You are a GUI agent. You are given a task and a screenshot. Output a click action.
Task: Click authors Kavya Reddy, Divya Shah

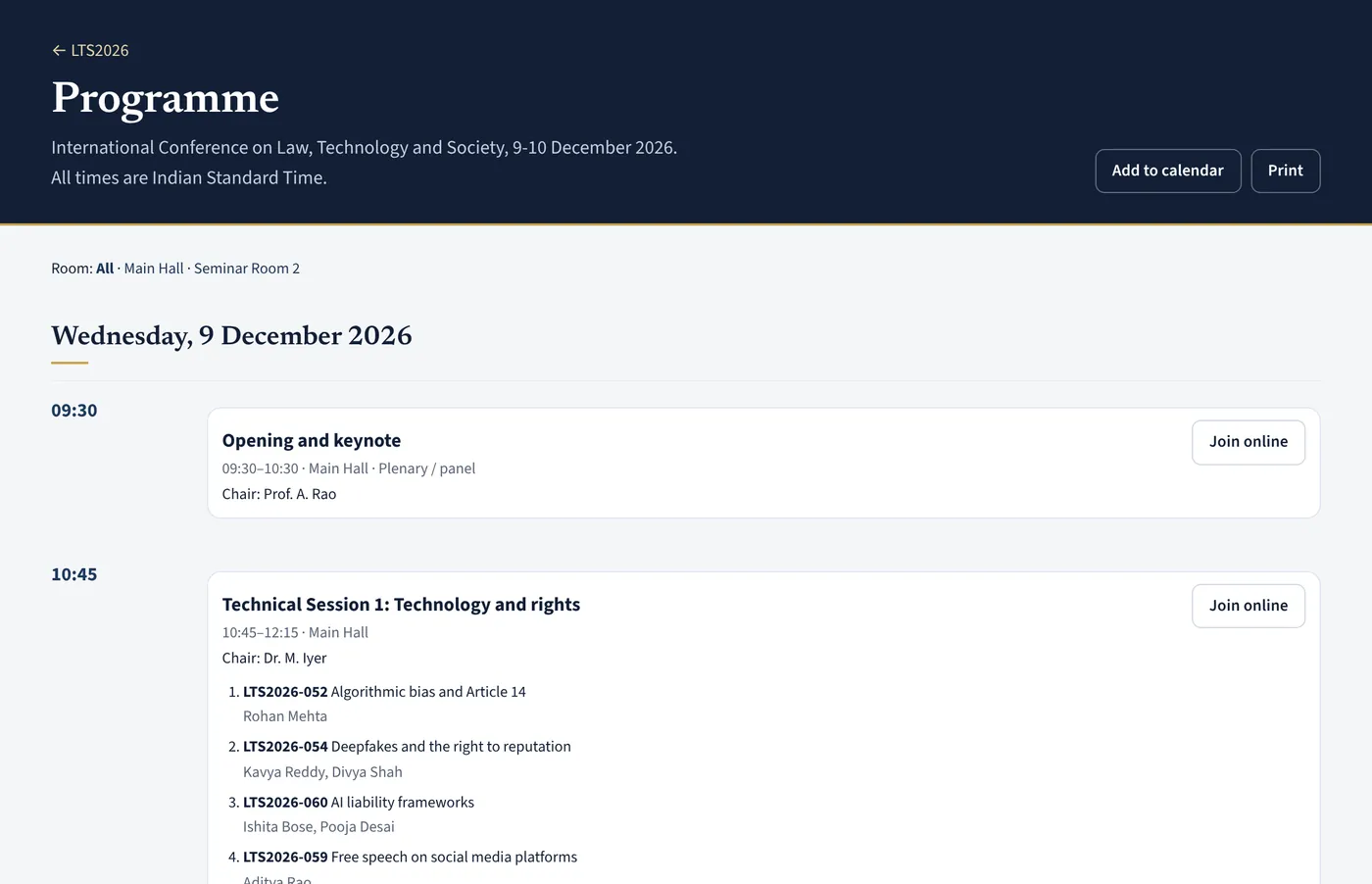tap(322, 772)
